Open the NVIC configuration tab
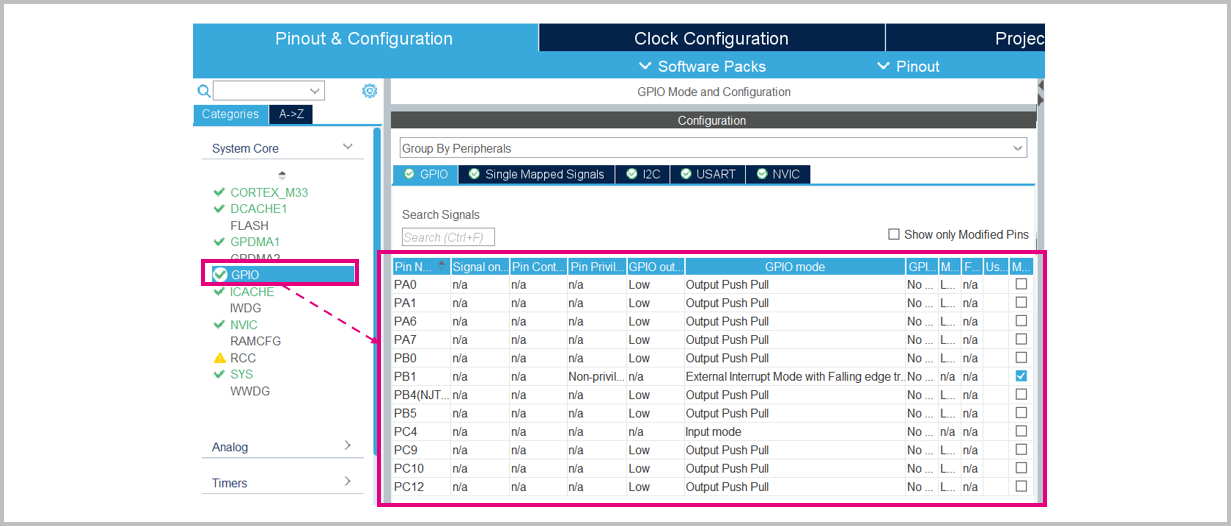 pos(778,174)
